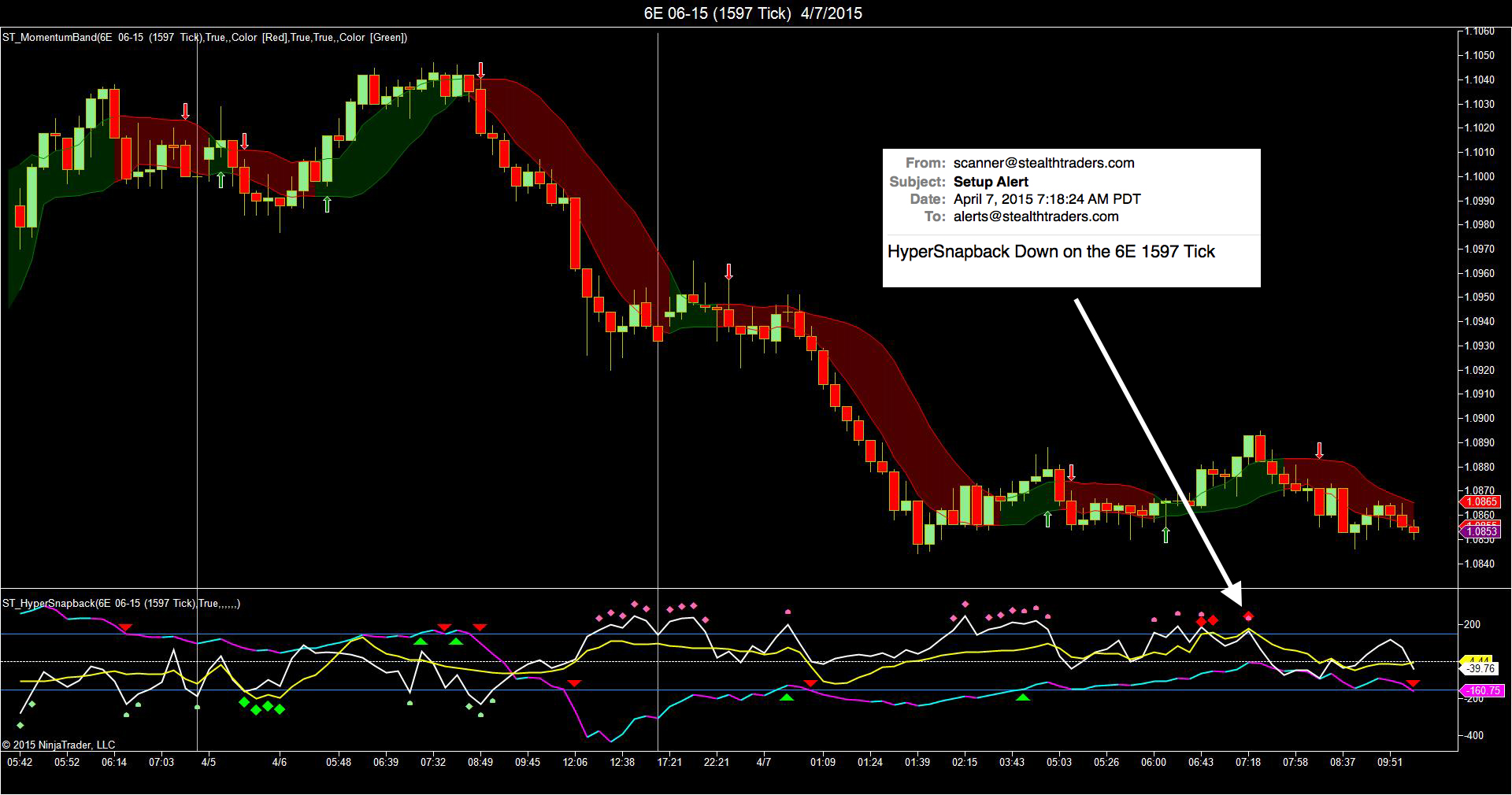Click the 22:21 time axis label
The image size is (1512, 795).
717,762
